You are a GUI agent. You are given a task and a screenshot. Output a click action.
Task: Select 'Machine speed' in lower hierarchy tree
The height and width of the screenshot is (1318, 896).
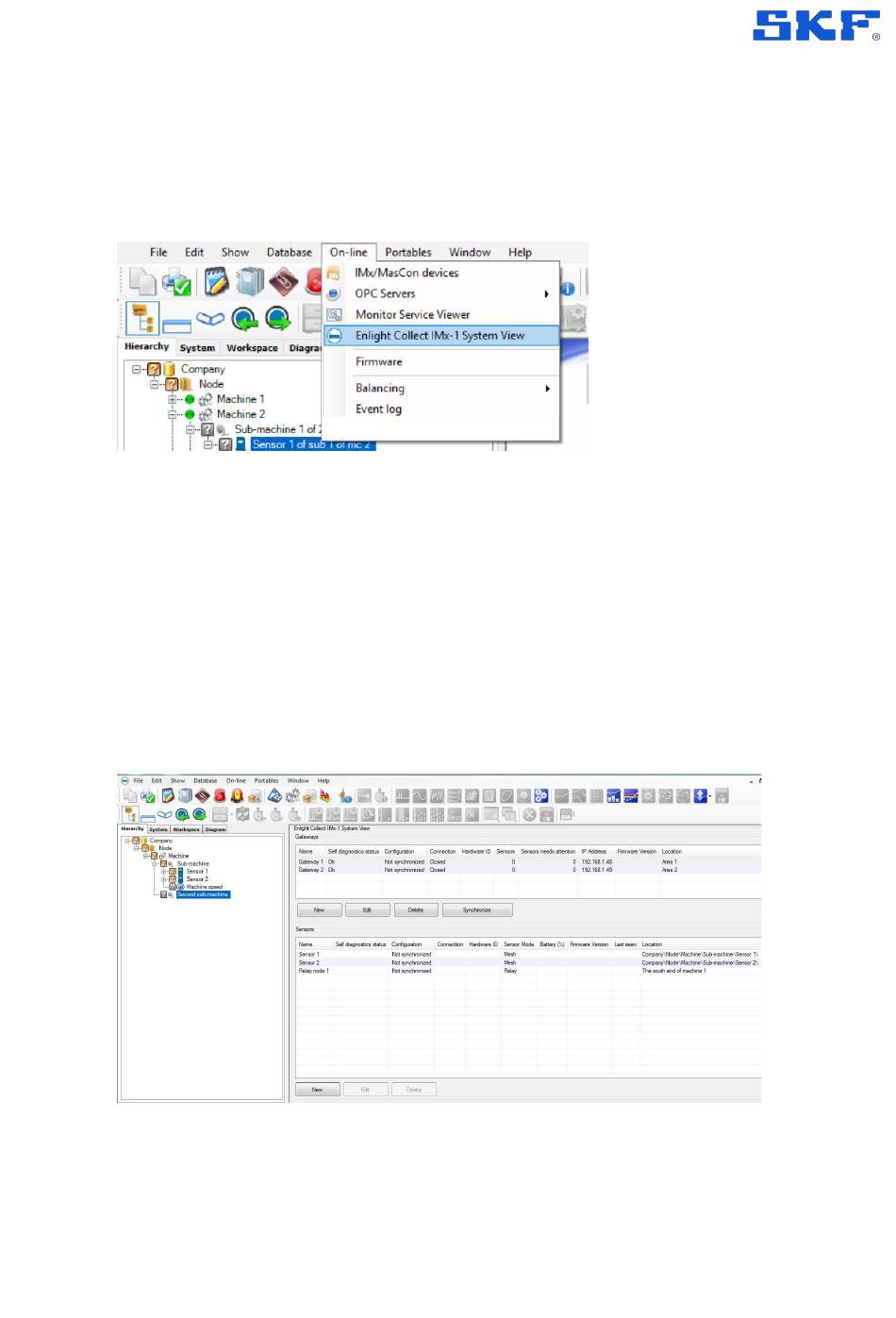click(205, 887)
